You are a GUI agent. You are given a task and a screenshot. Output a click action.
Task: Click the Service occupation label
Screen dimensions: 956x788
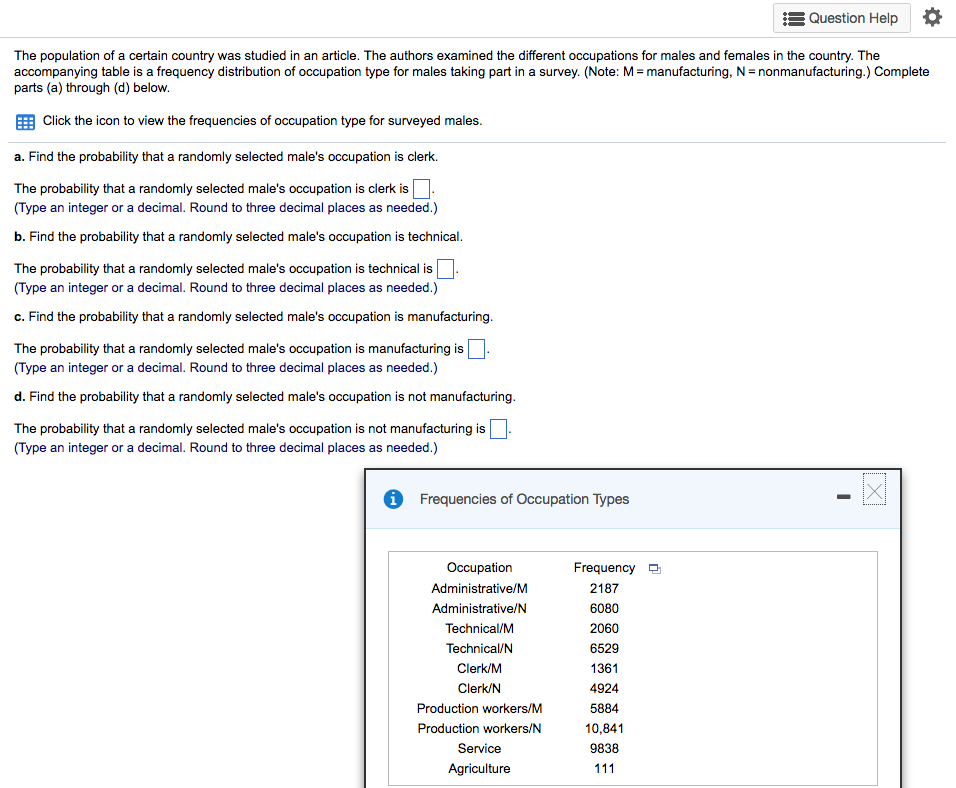[479, 749]
